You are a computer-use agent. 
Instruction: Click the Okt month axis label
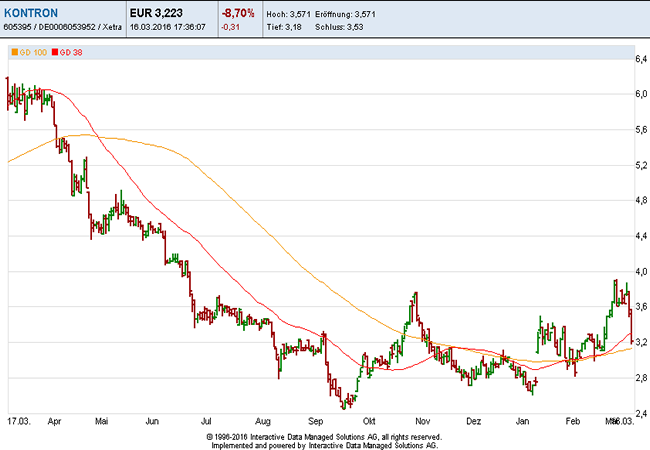point(369,421)
